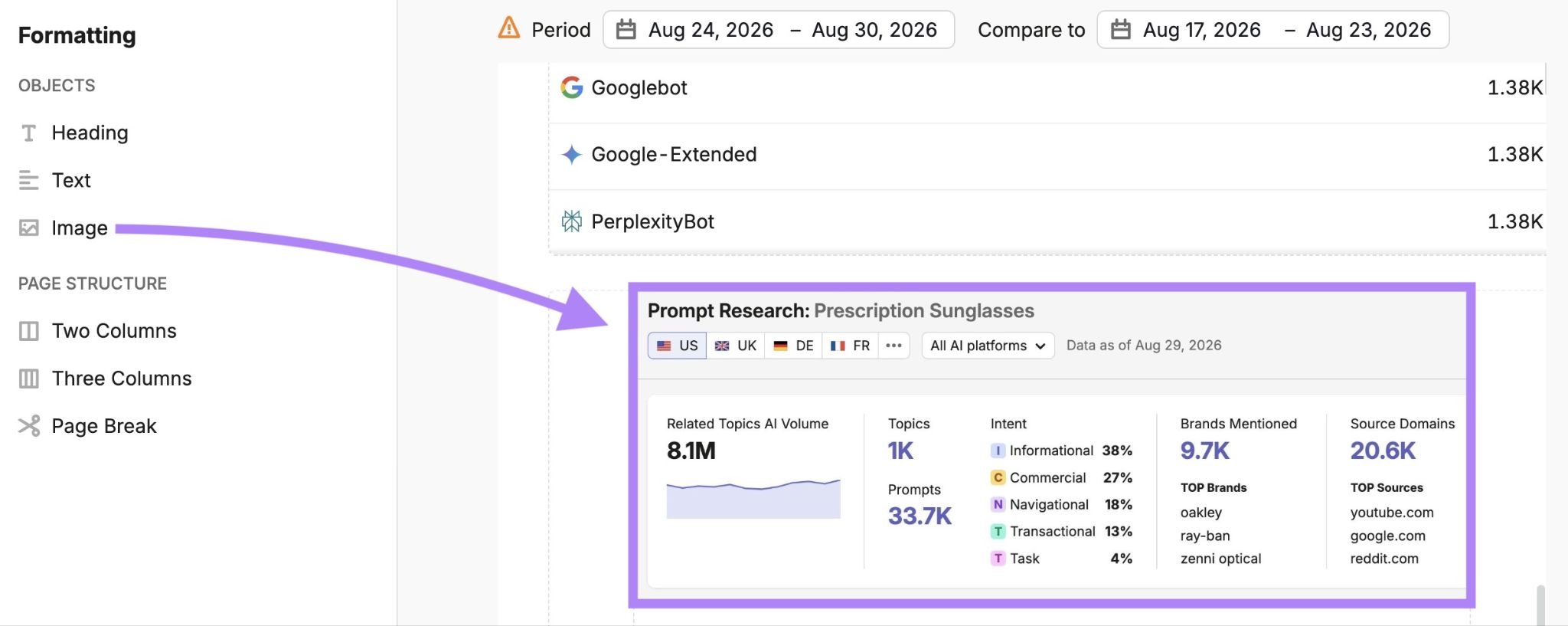Click the Commercial intent C badge
The image size is (1568, 626).
(x=998, y=477)
